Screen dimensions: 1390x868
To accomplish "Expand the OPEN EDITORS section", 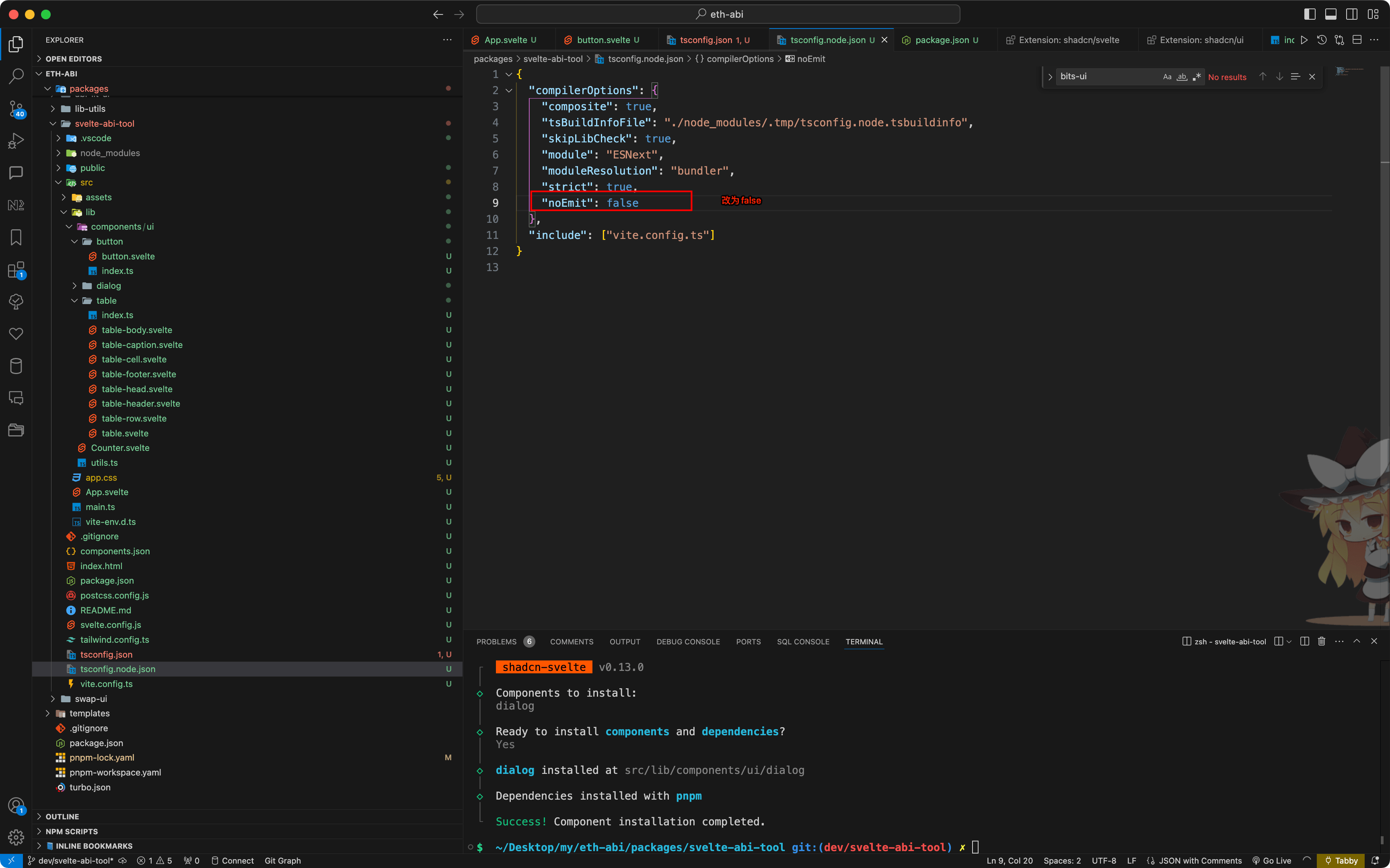I will click(74, 59).
